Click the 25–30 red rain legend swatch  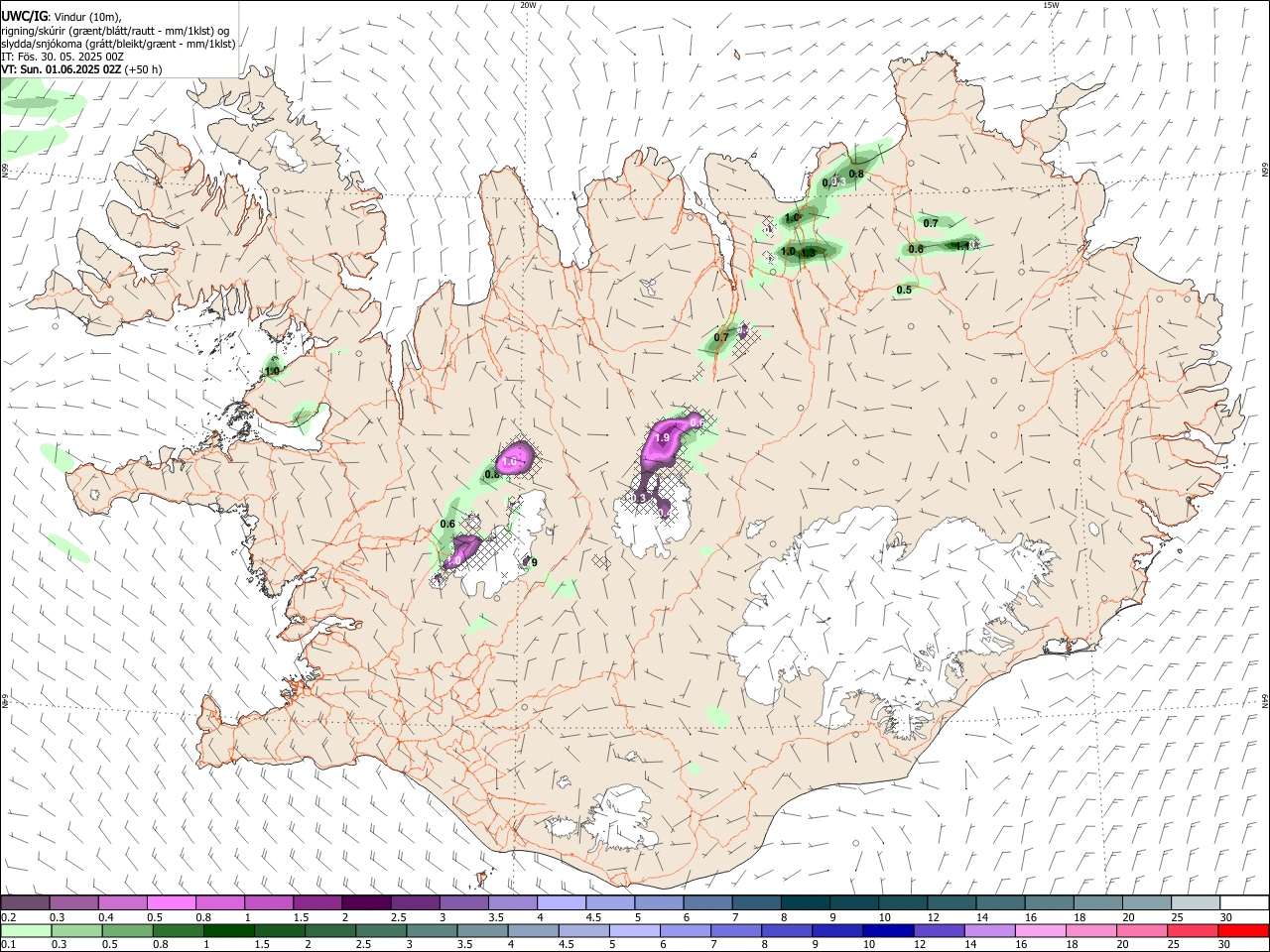(1192, 930)
